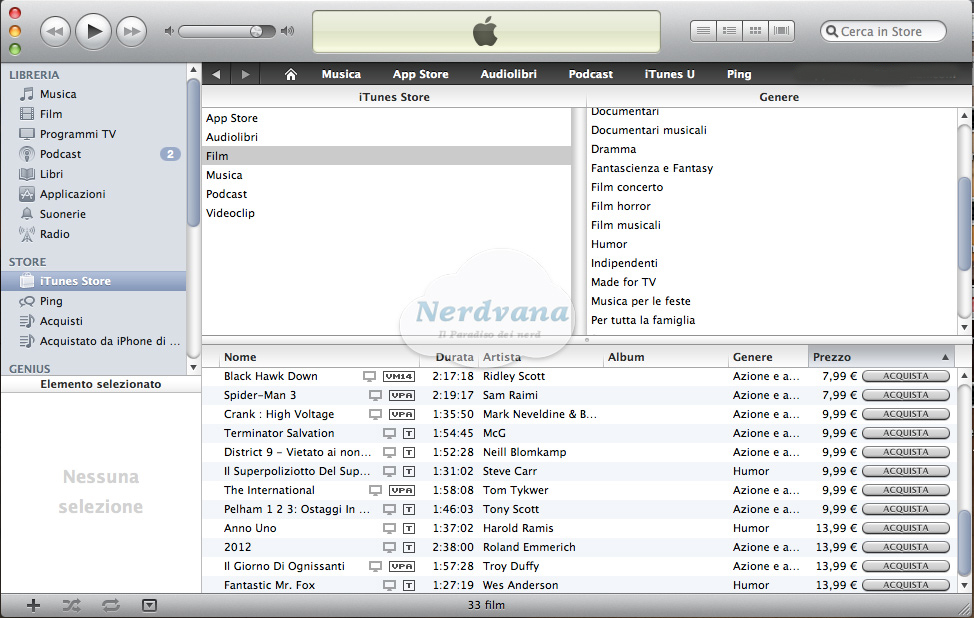This screenshot has height=618, width=974.
Task: Open iTunes Store home icon
Action: click(290, 75)
